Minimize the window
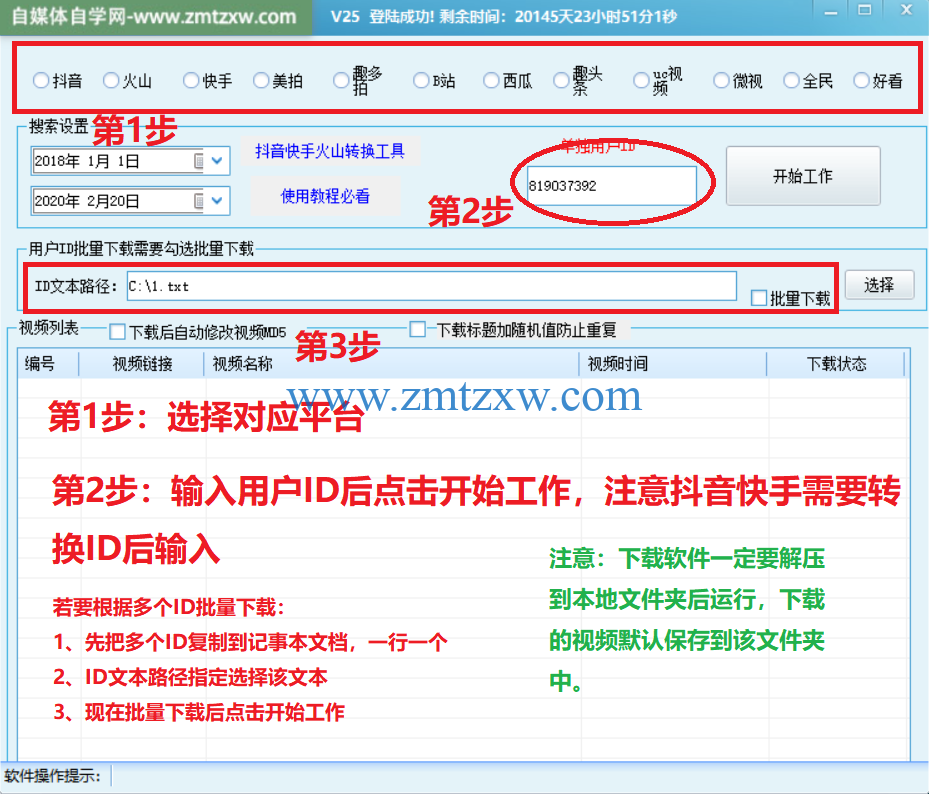This screenshot has width=929, height=794. tap(831, 12)
